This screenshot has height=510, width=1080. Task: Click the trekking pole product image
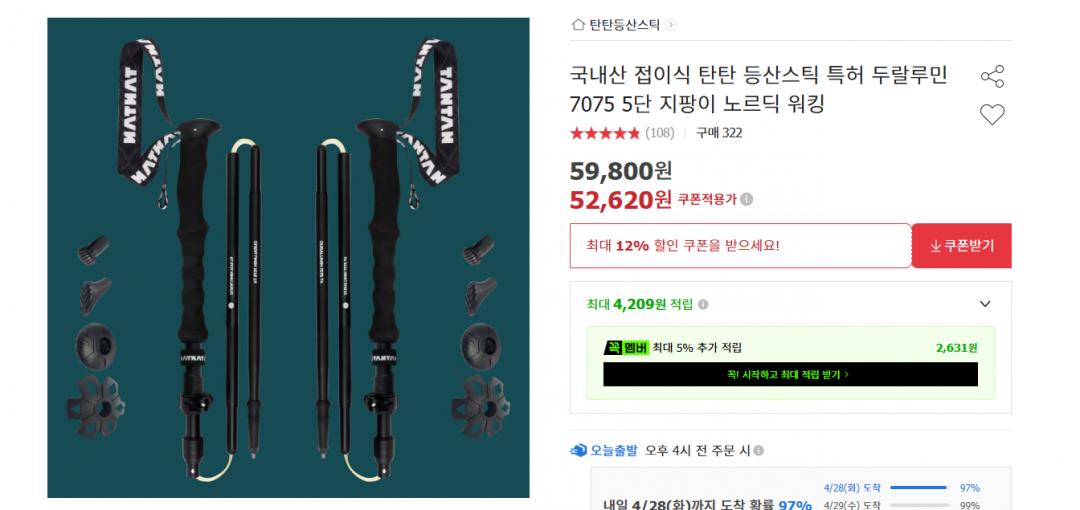(288, 258)
